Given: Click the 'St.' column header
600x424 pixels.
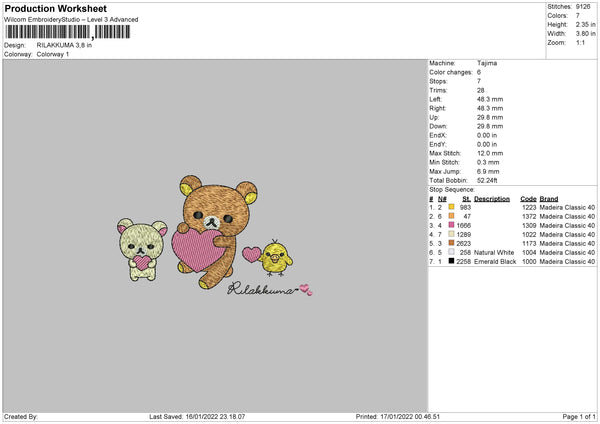Looking at the screenshot, I should pos(466,199).
